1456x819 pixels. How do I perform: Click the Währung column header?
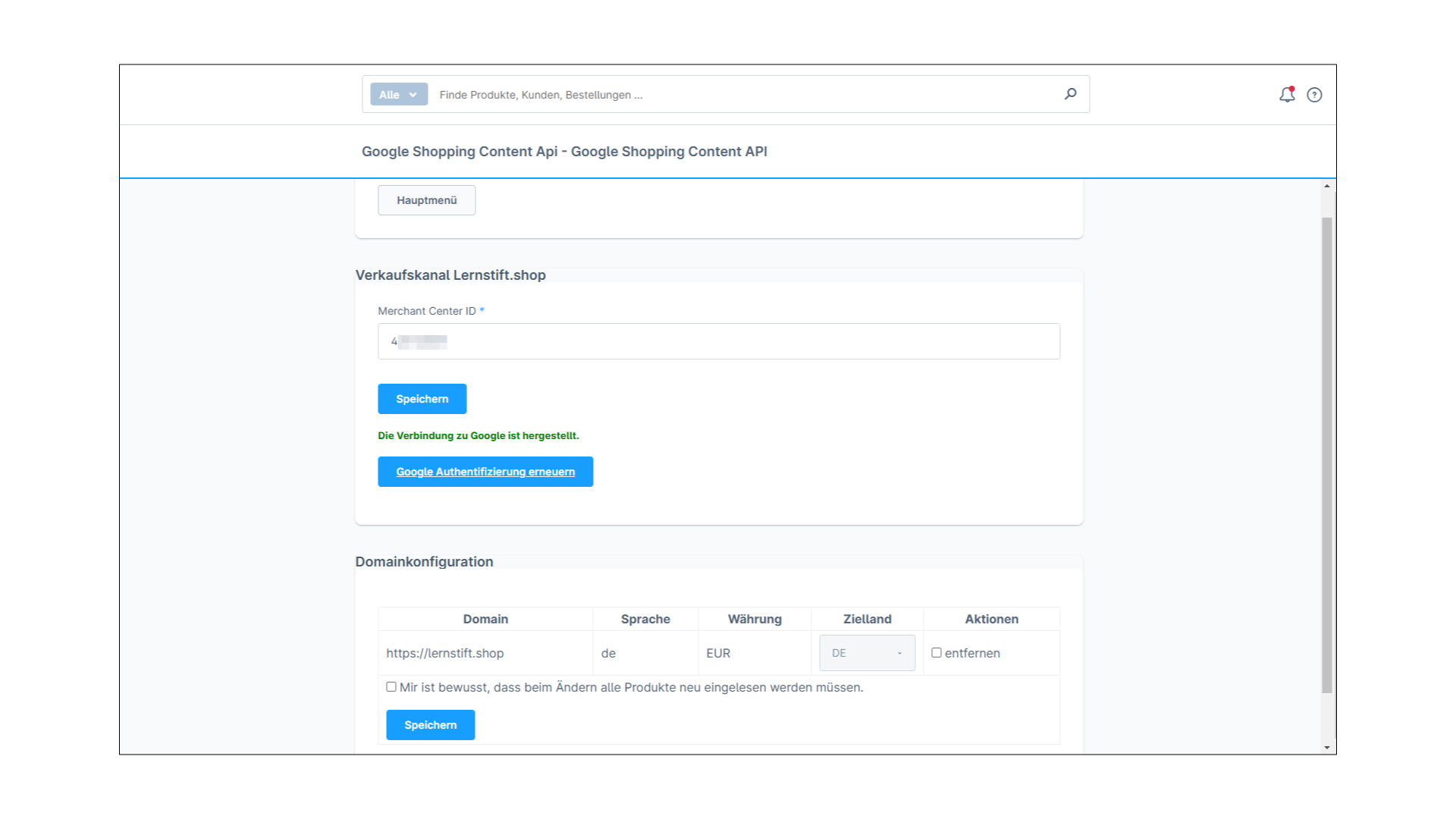coord(755,619)
